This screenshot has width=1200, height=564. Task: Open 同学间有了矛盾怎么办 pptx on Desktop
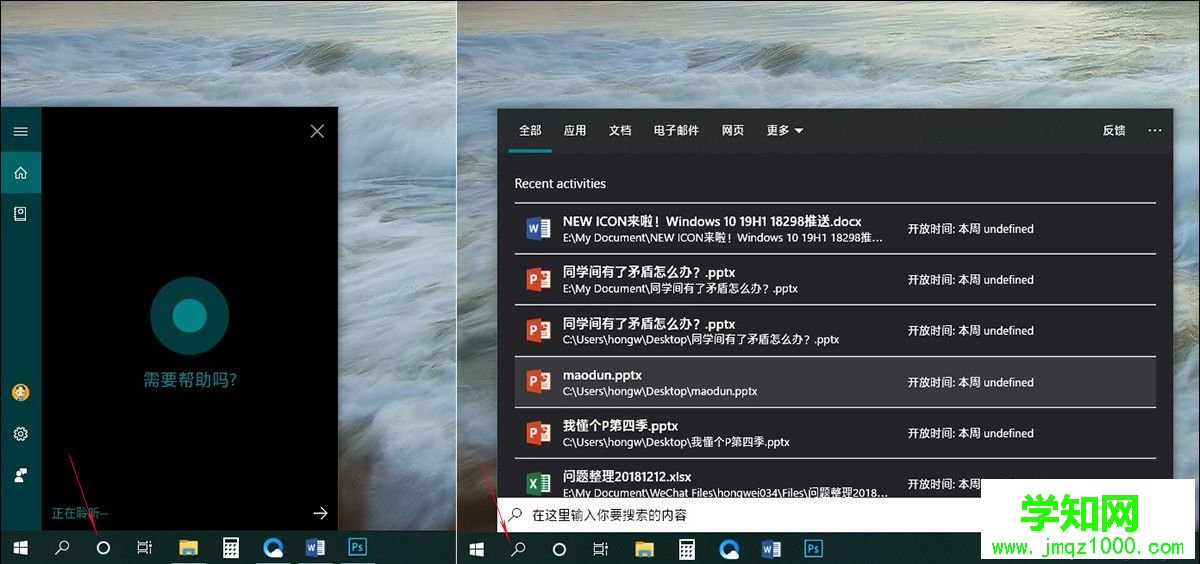[x=835, y=331]
